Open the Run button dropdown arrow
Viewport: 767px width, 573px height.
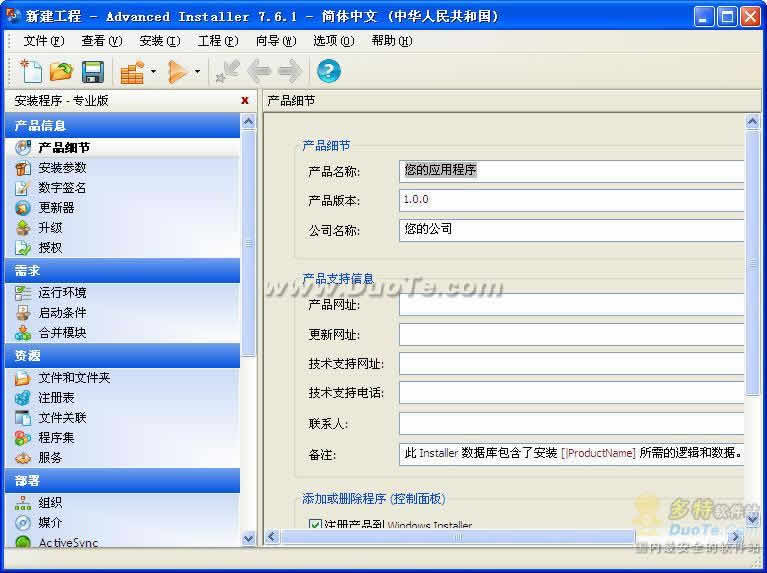[197, 72]
